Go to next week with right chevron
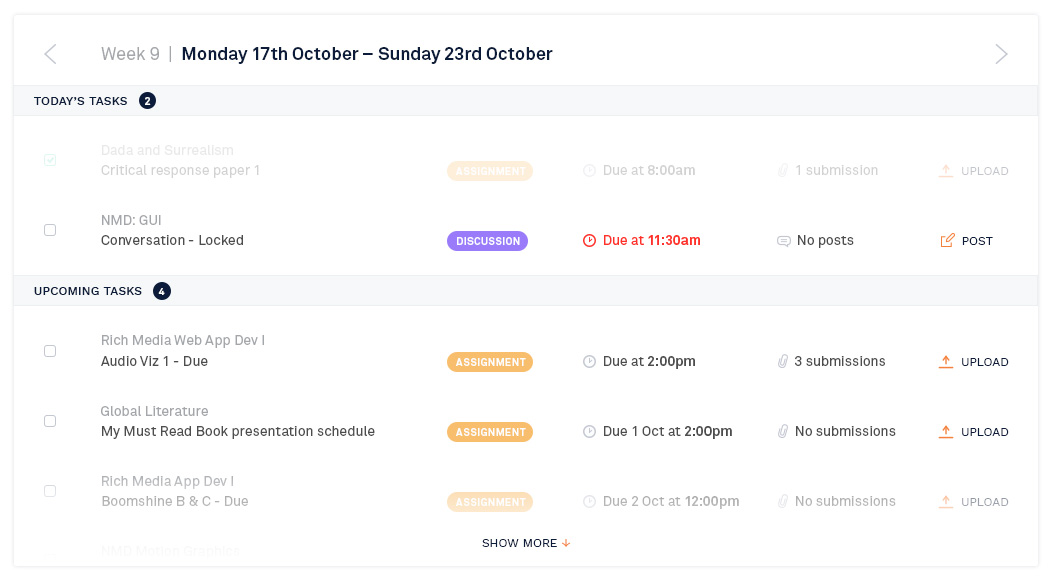Image resolution: width=1051 pixels, height=583 pixels. tap(1001, 54)
